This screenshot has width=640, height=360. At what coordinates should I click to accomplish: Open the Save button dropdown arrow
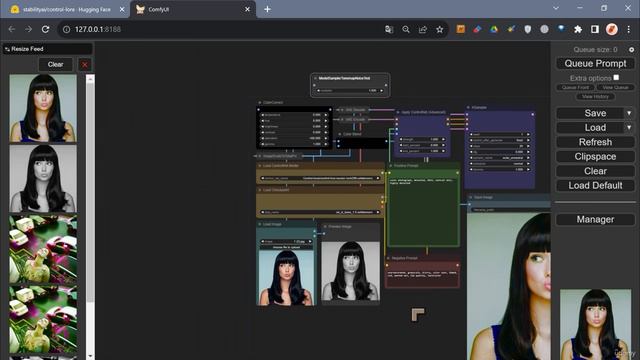(x=629, y=113)
